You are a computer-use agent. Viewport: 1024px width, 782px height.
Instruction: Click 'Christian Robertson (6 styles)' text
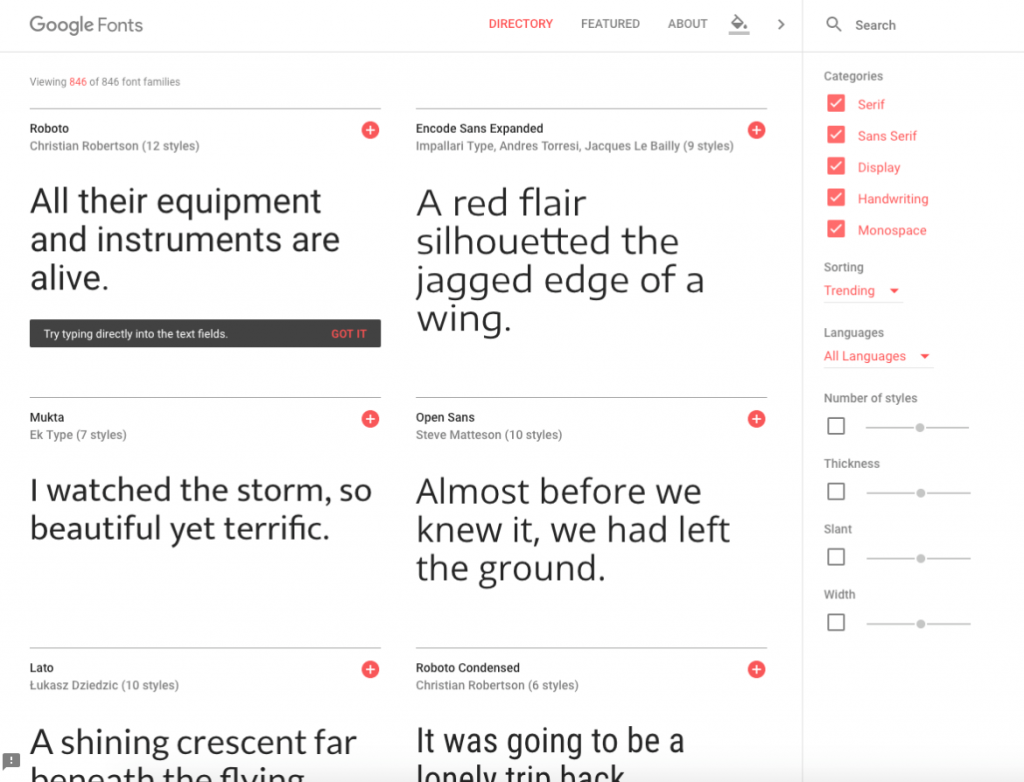tap(497, 685)
